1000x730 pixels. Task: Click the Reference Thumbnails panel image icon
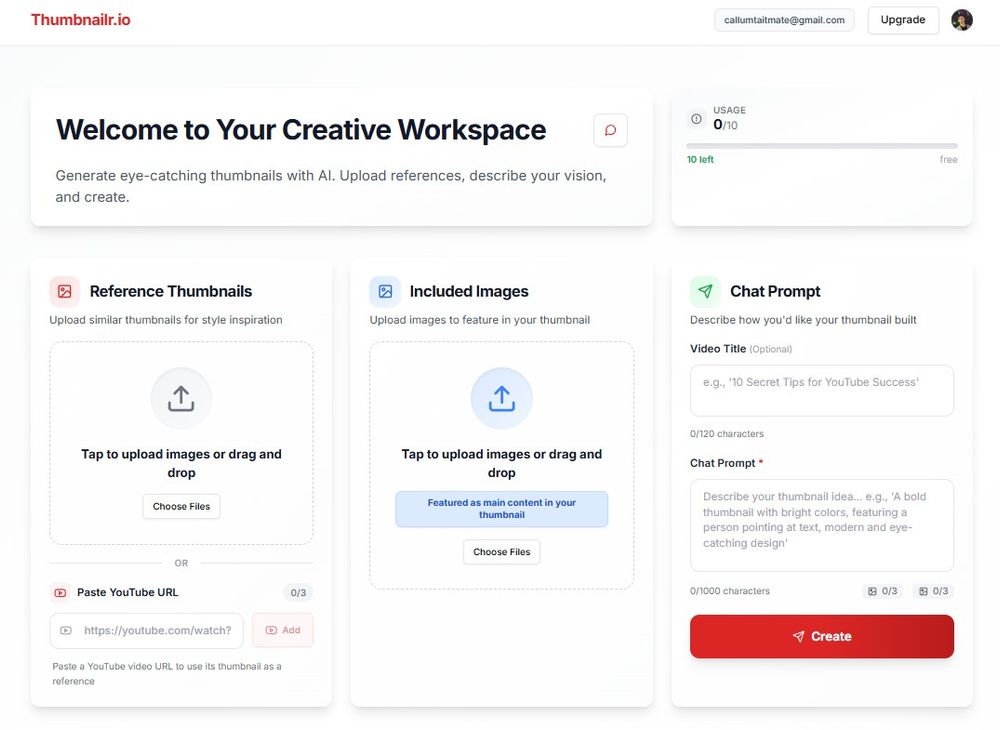click(x=64, y=291)
